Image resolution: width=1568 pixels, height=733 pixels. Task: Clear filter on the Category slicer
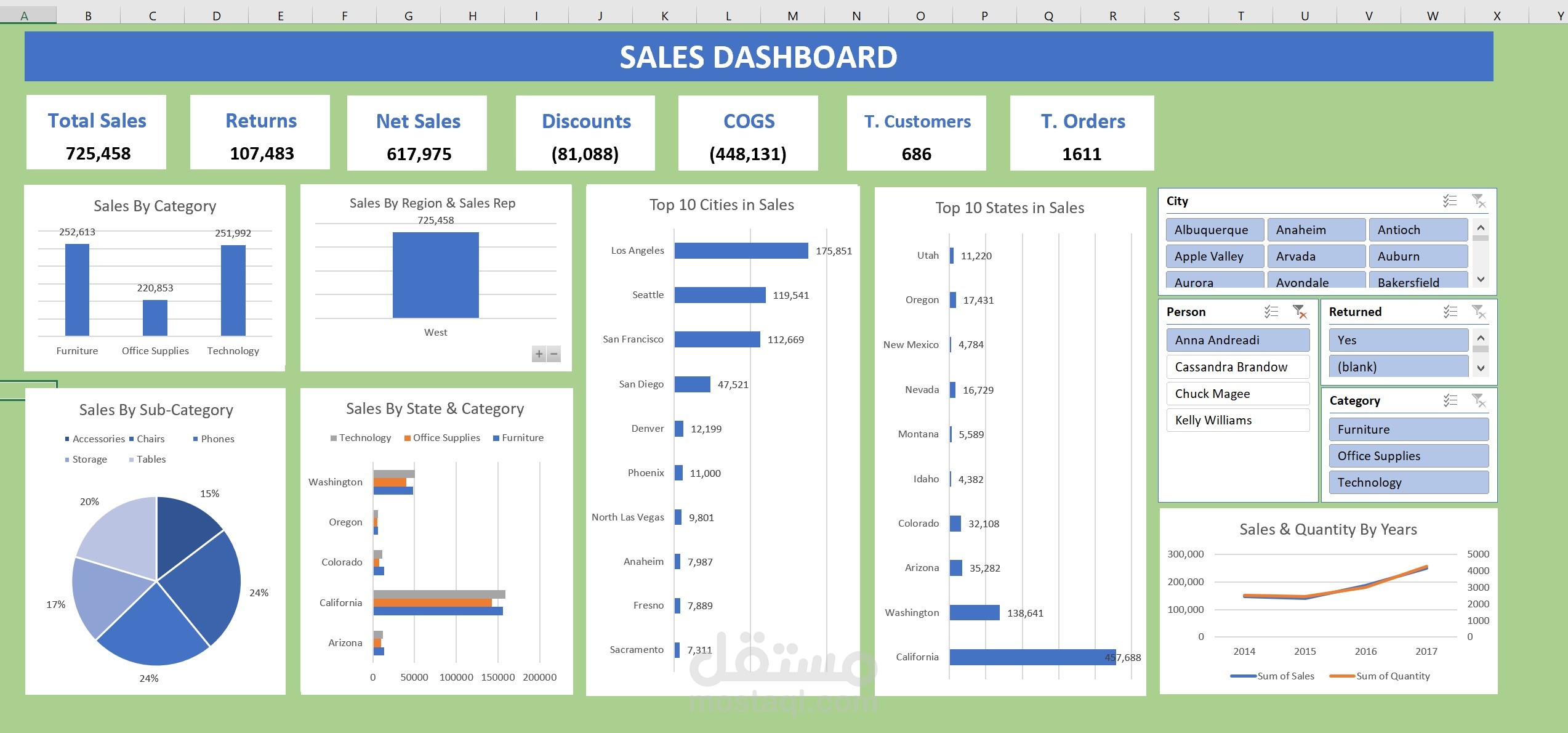click(x=1478, y=400)
